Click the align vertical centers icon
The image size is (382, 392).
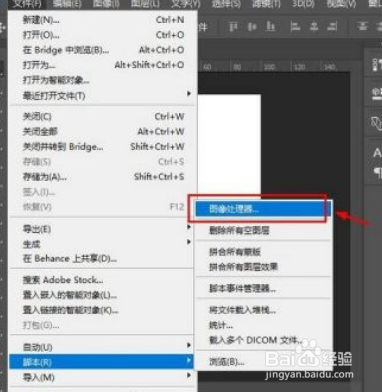pyautogui.click(x=252, y=26)
